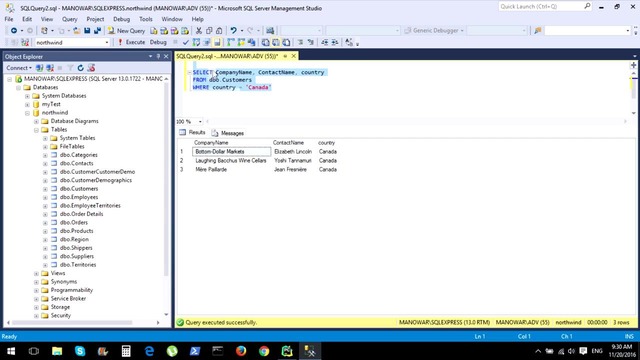Image resolution: width=640 pixels, height=360 pixels.
Task: Collapse the northwind database node
Action: 27,113
